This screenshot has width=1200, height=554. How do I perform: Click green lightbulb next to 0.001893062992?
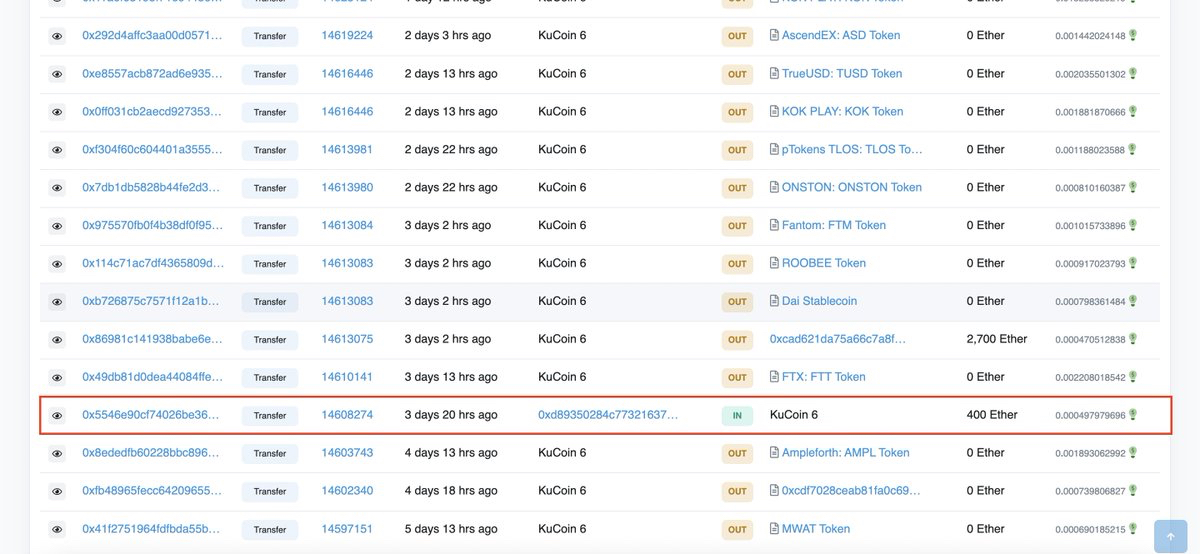pyautogui.click(x=1133, y=452)
